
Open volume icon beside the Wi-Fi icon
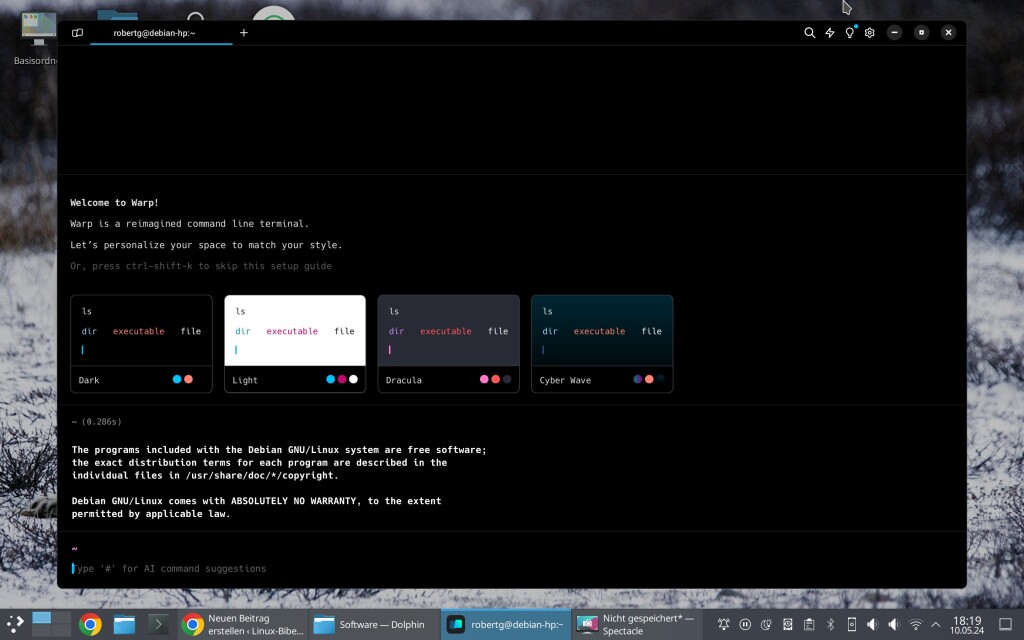coord(894,625)
